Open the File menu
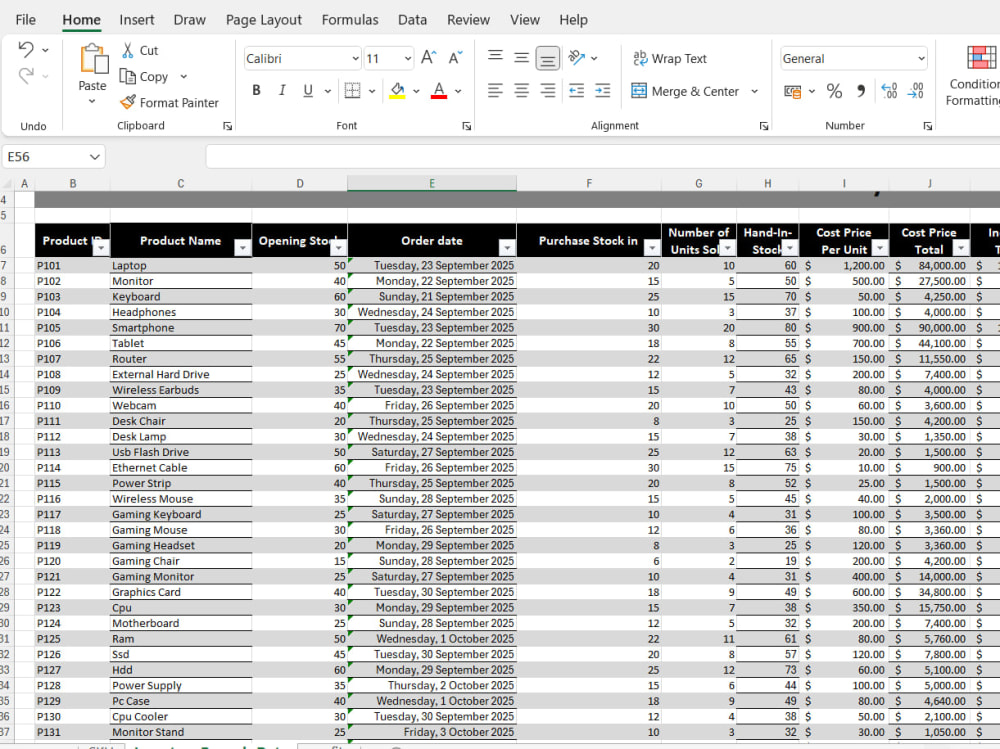The image size is (1000, 749). pyautogui.click(x=26, y=20)
